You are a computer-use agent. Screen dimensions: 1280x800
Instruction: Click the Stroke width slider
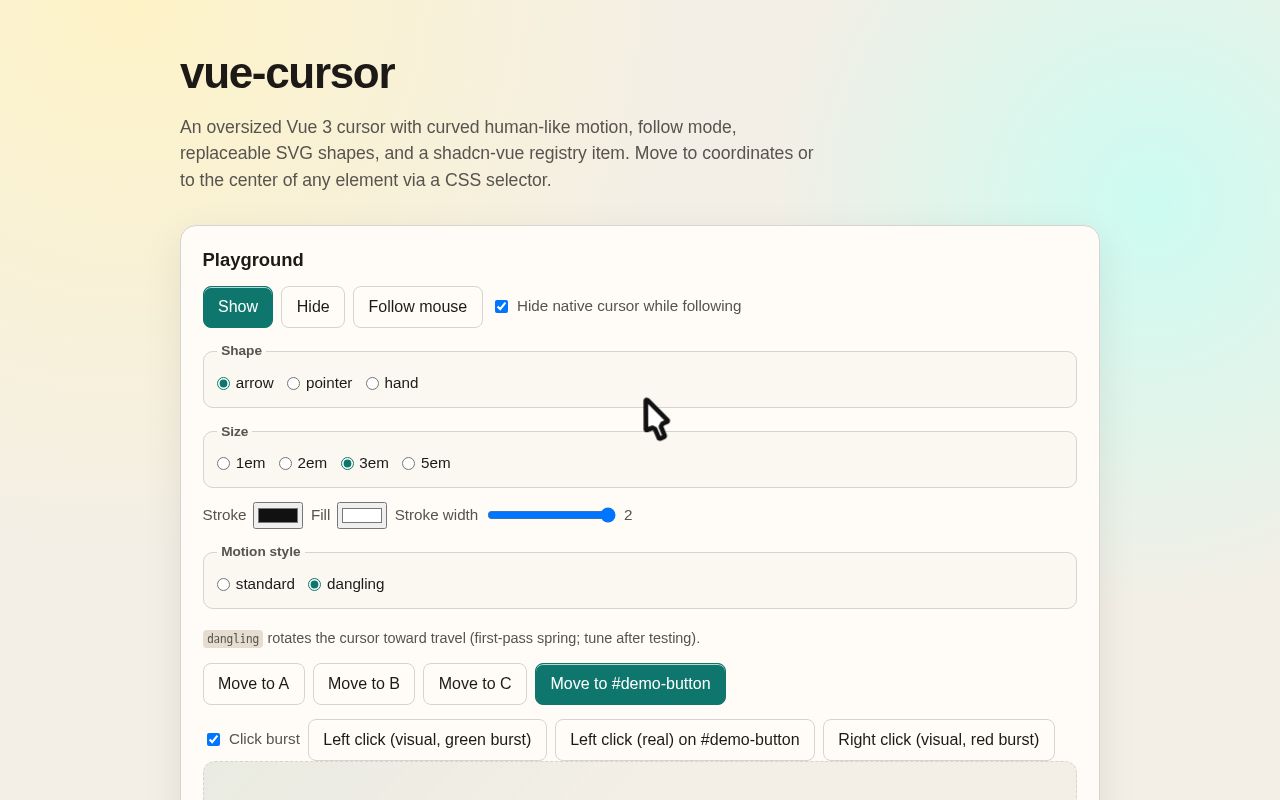pyautogui.click(x=551, y=515)
